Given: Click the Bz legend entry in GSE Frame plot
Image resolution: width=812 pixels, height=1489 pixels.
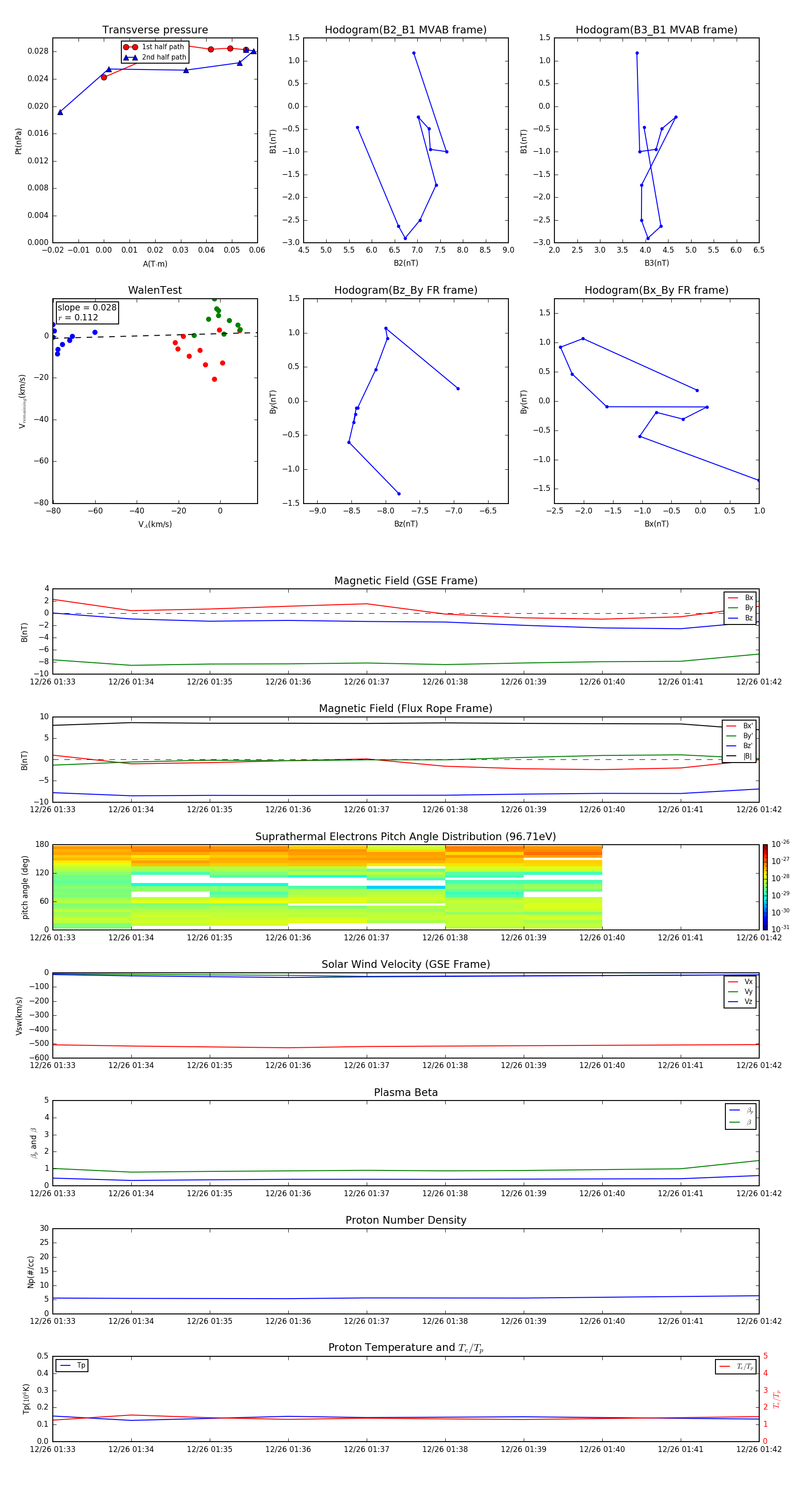Looking at the screenshot, I should tap(740, 618).
